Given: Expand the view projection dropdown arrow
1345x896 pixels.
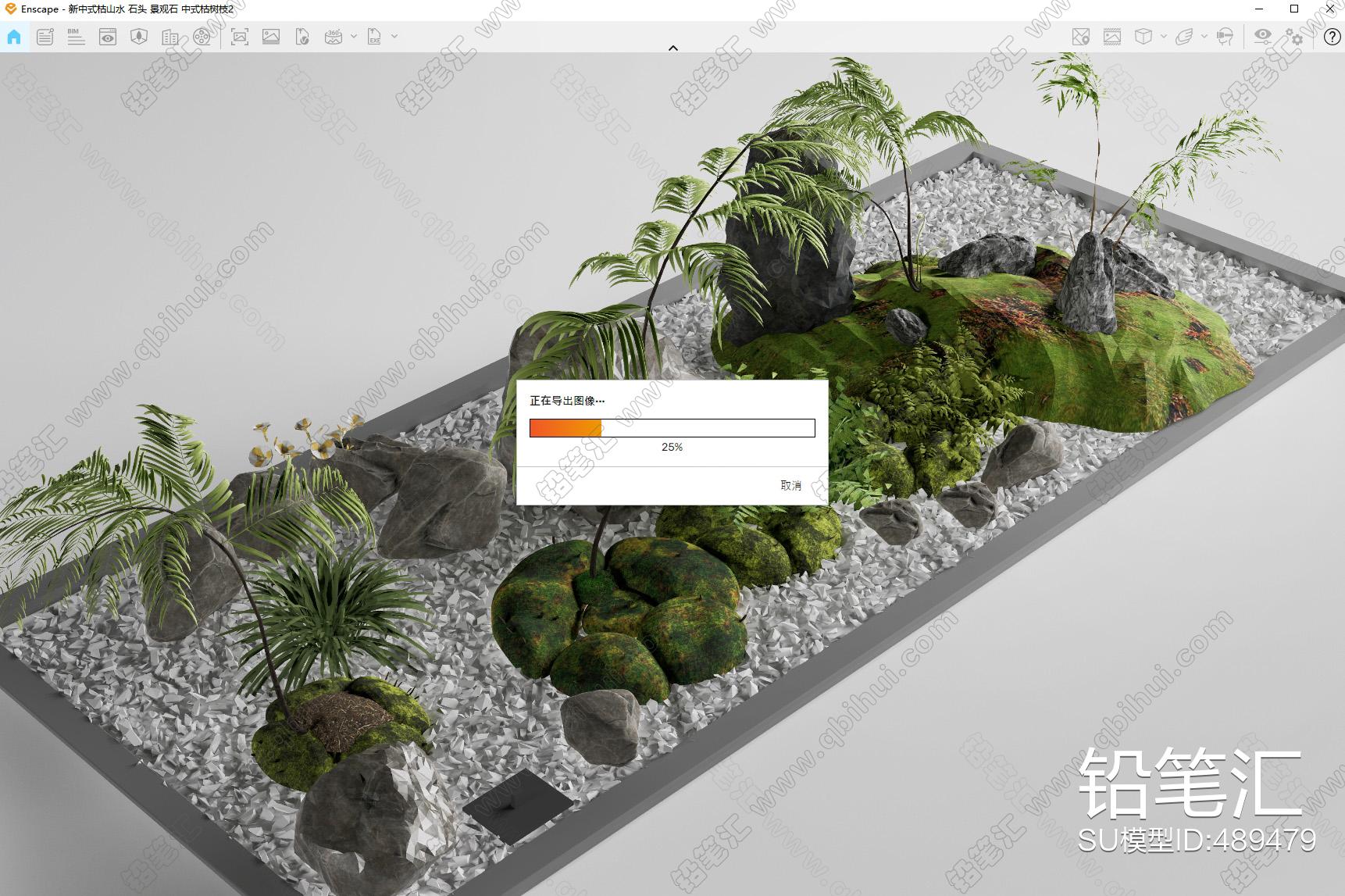Looking at the screenshot, I should tap(1164, 37).
